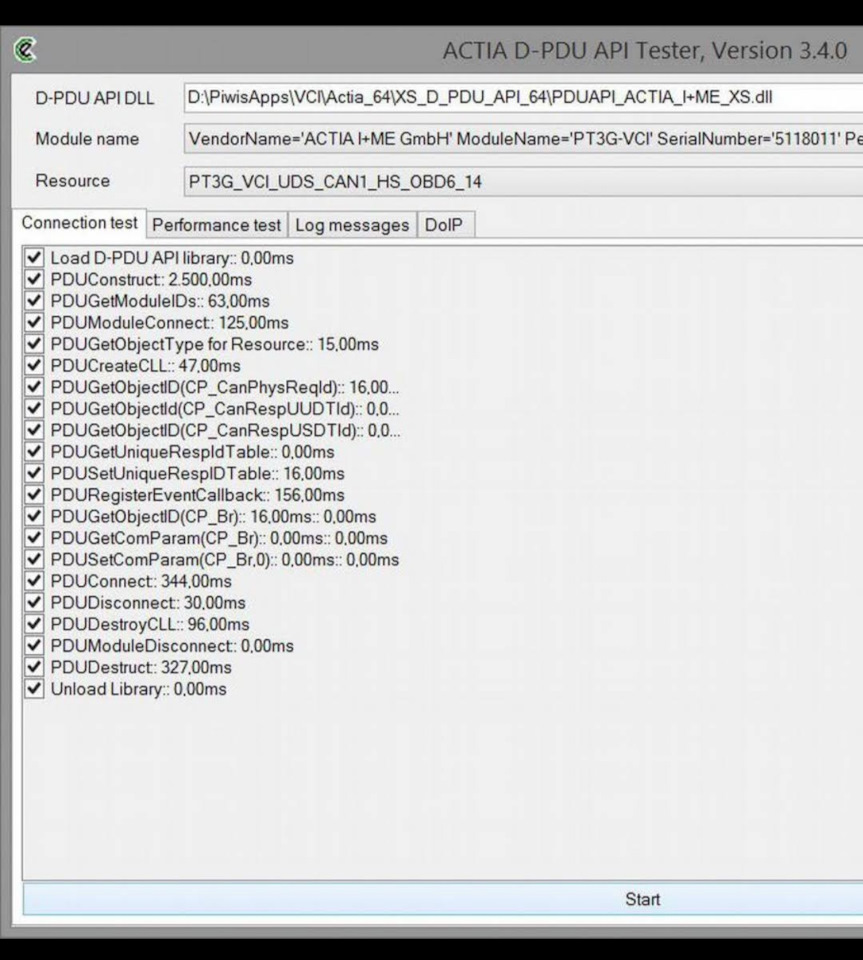Open the Log messages tab
The height and width of the screenshot is (960, 863).
point(352,225)
